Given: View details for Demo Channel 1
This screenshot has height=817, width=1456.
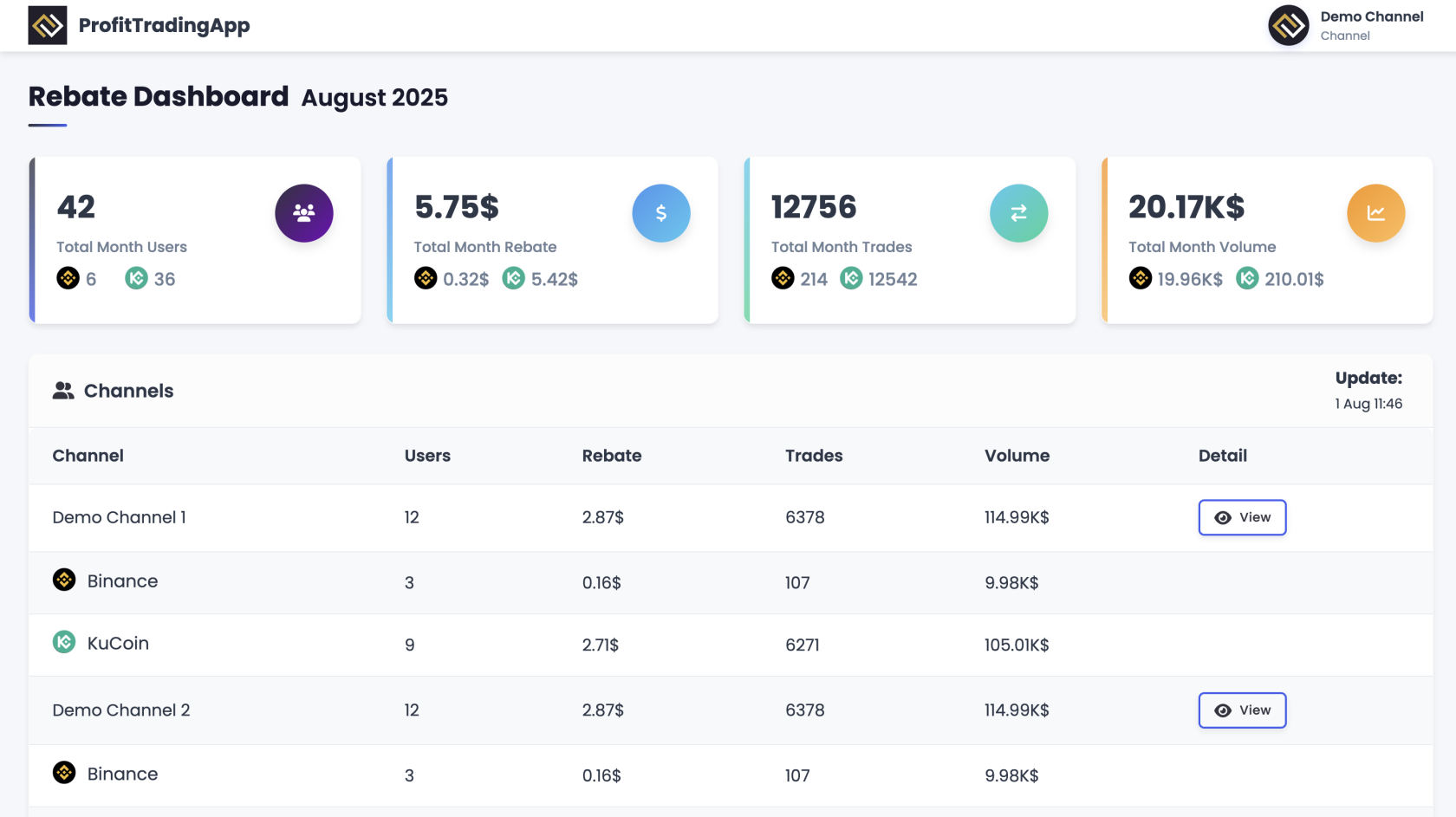Looking at the screenshot, I should click(x=1242, y=517).
